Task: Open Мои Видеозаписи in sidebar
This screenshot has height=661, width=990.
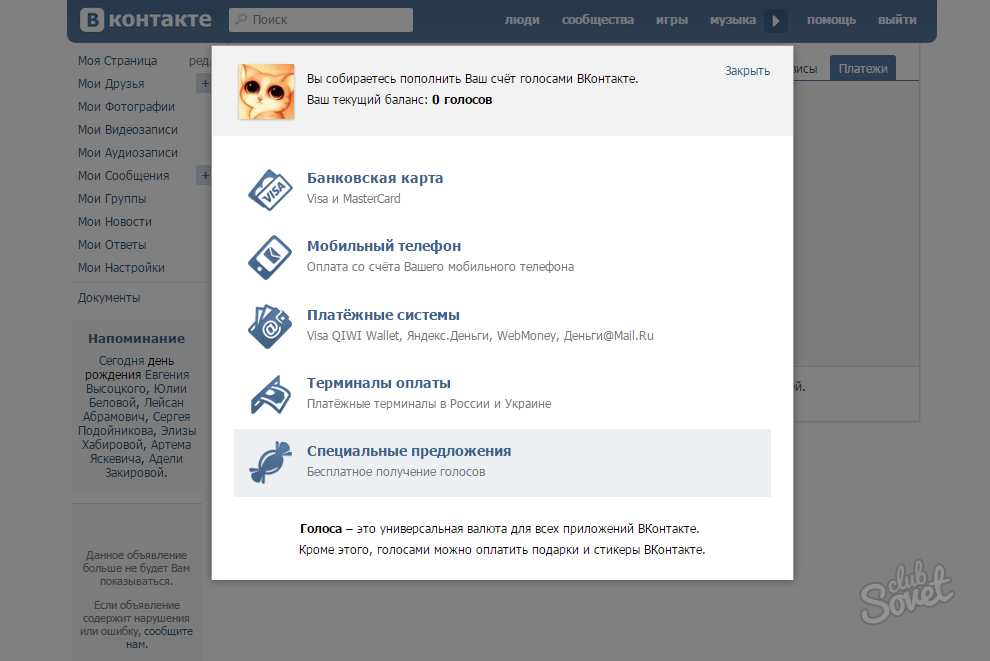Action: tap(128, 129)
